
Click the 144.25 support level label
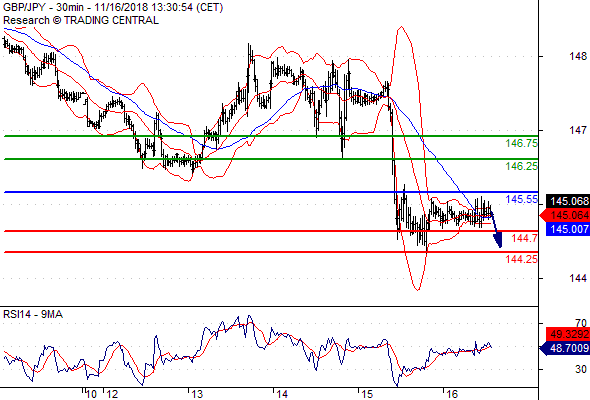522,259
